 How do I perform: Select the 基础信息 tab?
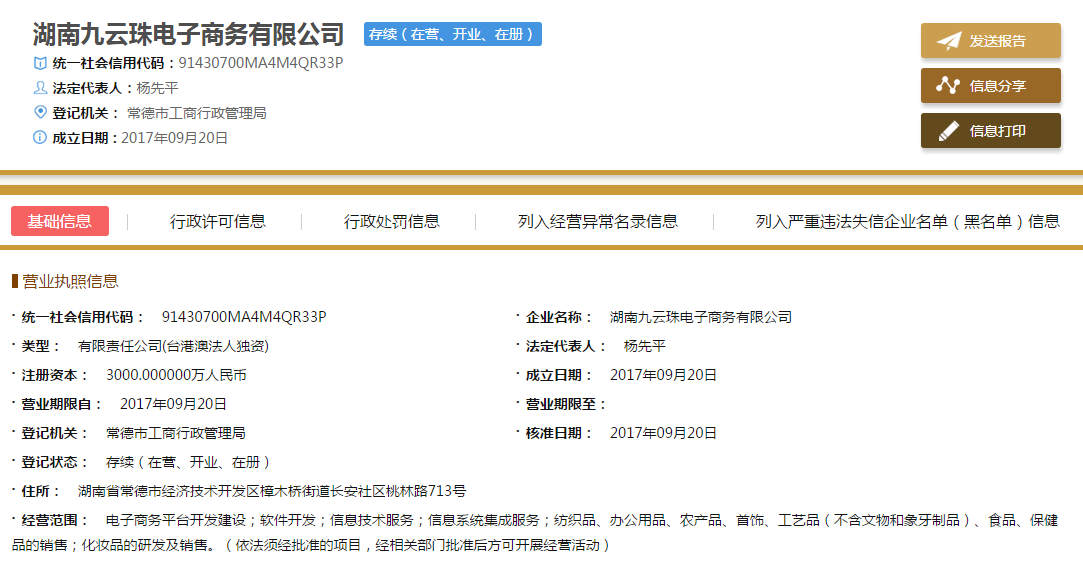(60, 221)
